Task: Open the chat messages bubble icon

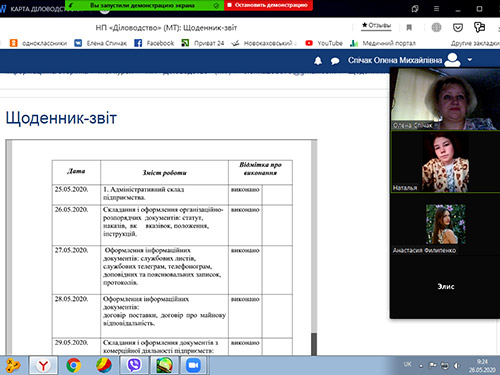Action: click(x=335, y=61)
